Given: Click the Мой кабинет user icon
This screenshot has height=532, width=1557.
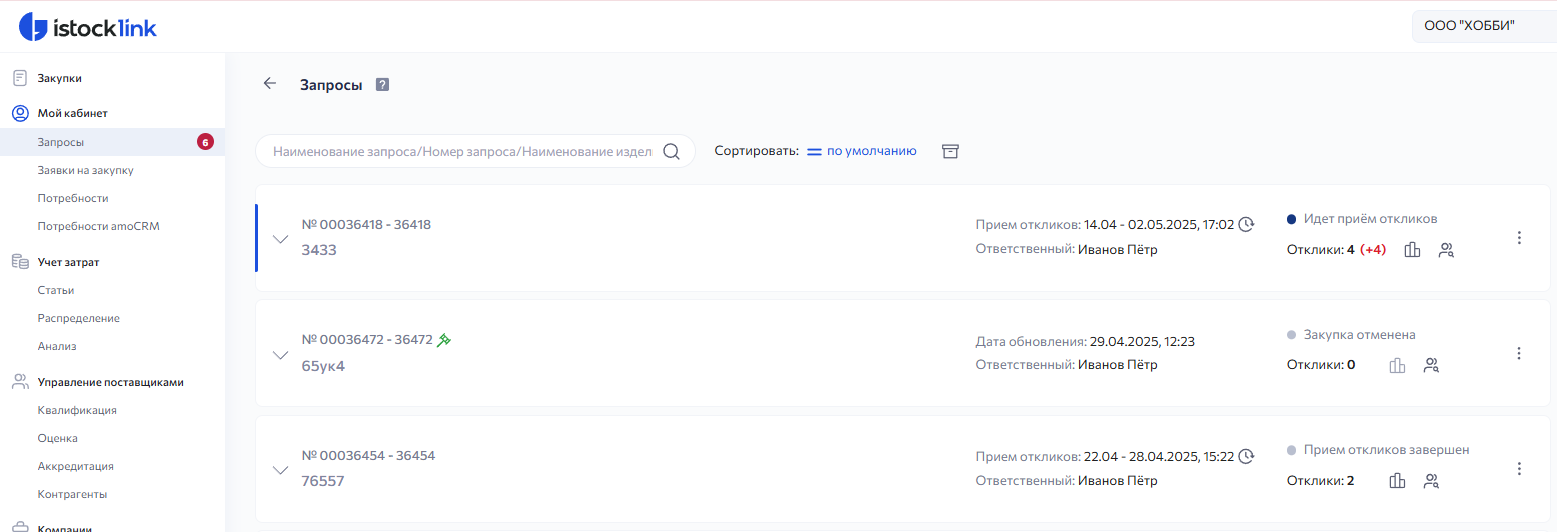Looking at the screenshot, I should (x=20, y=114).
